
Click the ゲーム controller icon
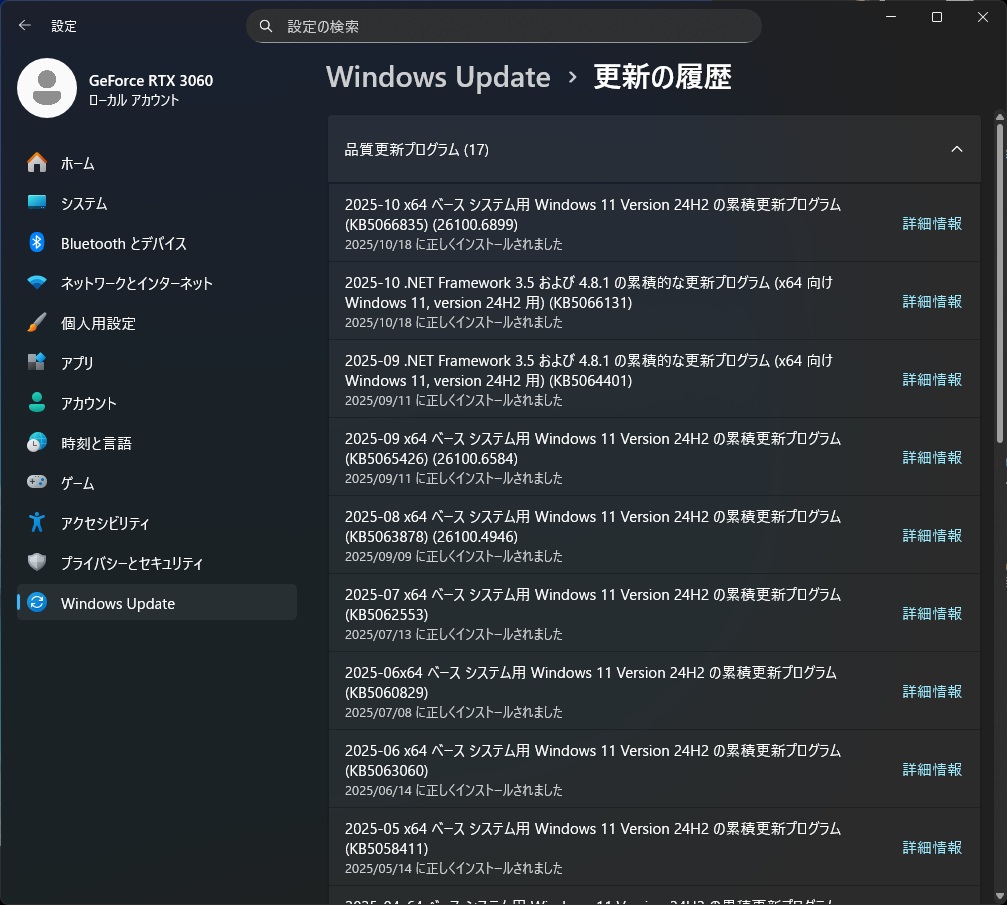click(37, 482)
